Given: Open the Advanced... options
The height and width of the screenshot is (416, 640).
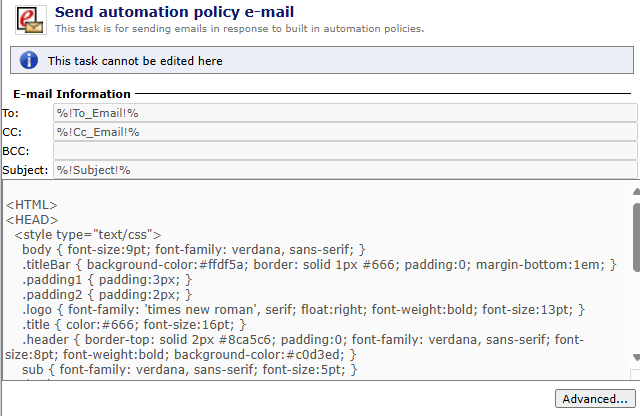Looking at the screenshot, I should pyautogui.click(x=594, y=399).
